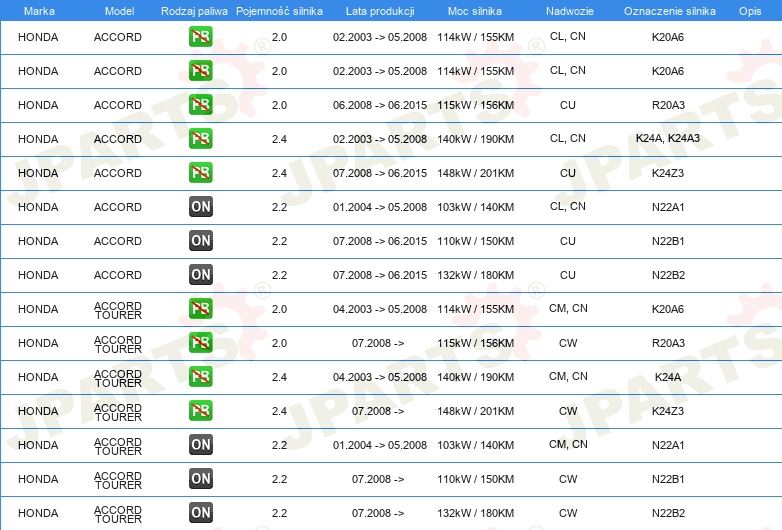Click the Pojemność silnika column header

(x=279, y=11)
